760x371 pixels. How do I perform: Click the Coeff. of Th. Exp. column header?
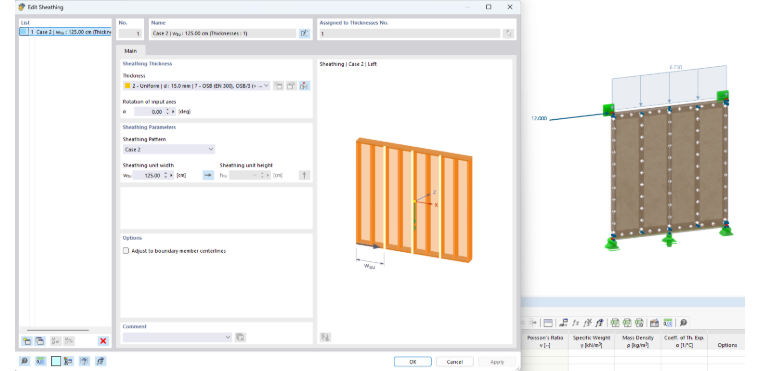click(684, 341)
